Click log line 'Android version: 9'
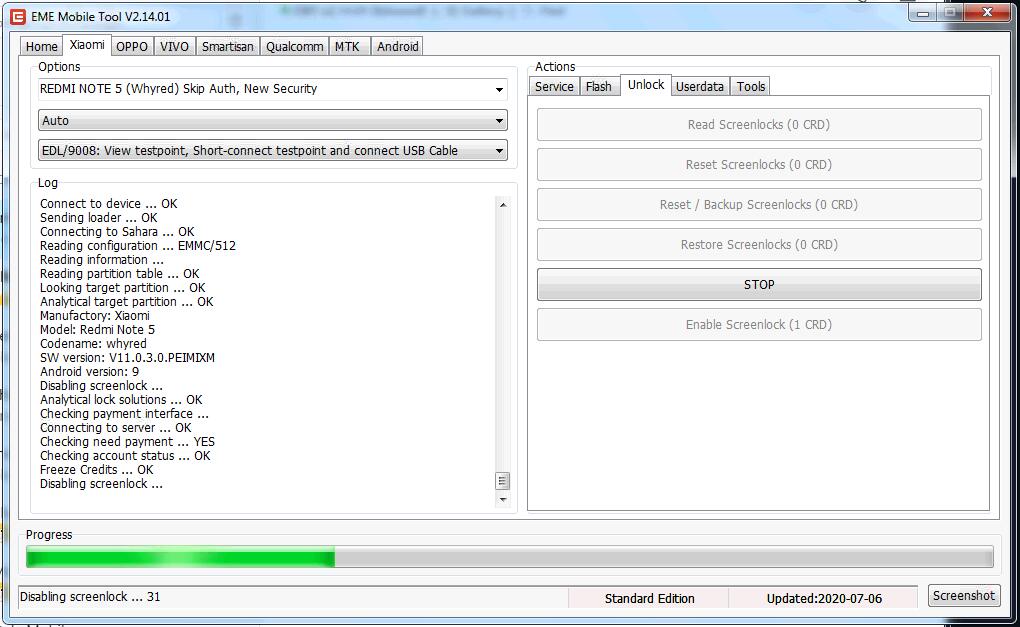The width and height of the screenshot is (1020, 627). click(89, 371)
